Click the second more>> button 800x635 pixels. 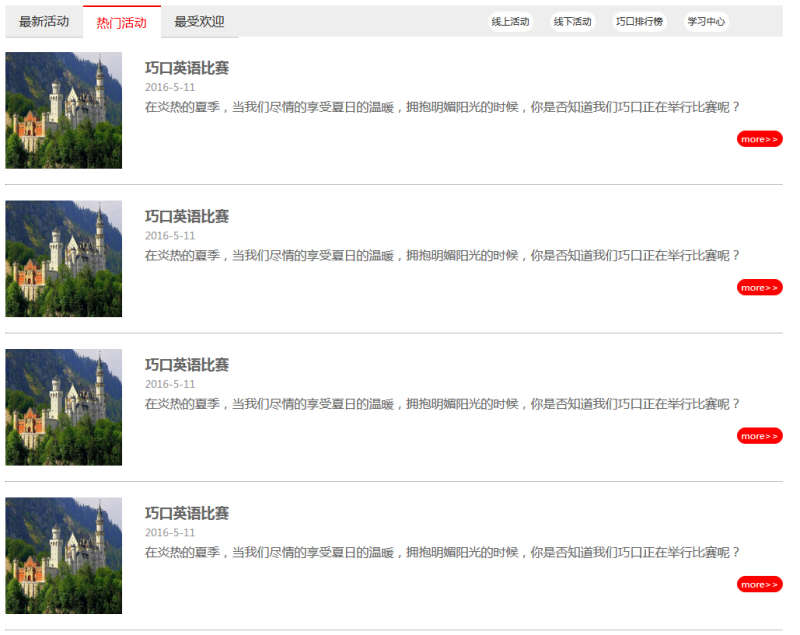(x=758, y=287)
